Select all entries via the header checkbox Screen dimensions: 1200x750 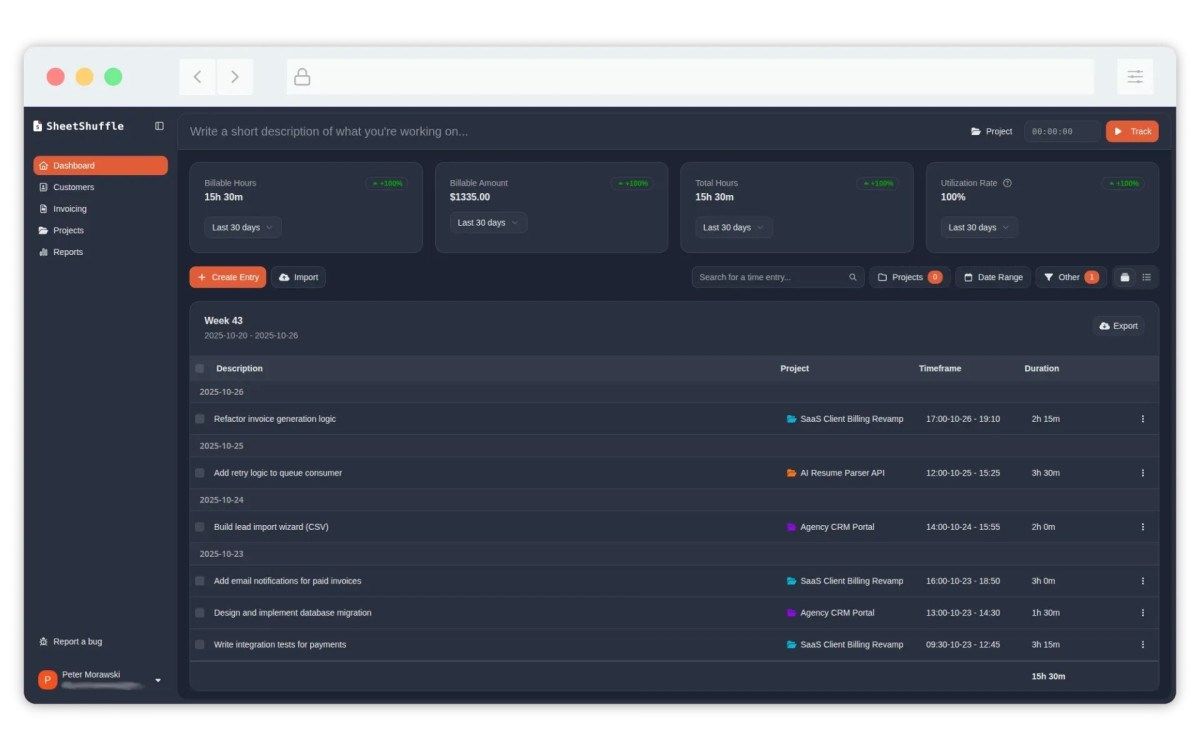coord(199,368)
